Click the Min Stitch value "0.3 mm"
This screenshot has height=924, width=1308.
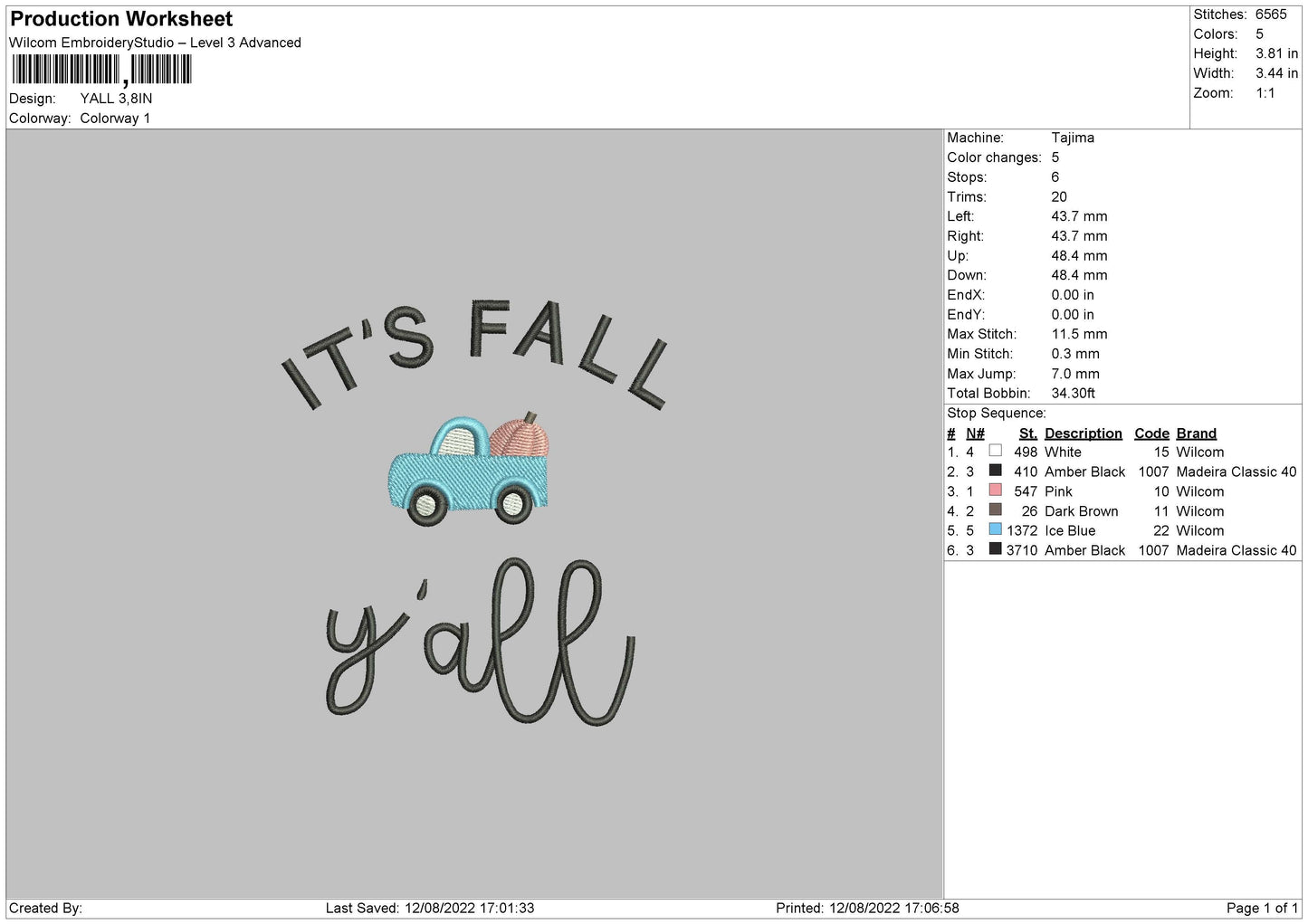click(x=1075, y=354)
